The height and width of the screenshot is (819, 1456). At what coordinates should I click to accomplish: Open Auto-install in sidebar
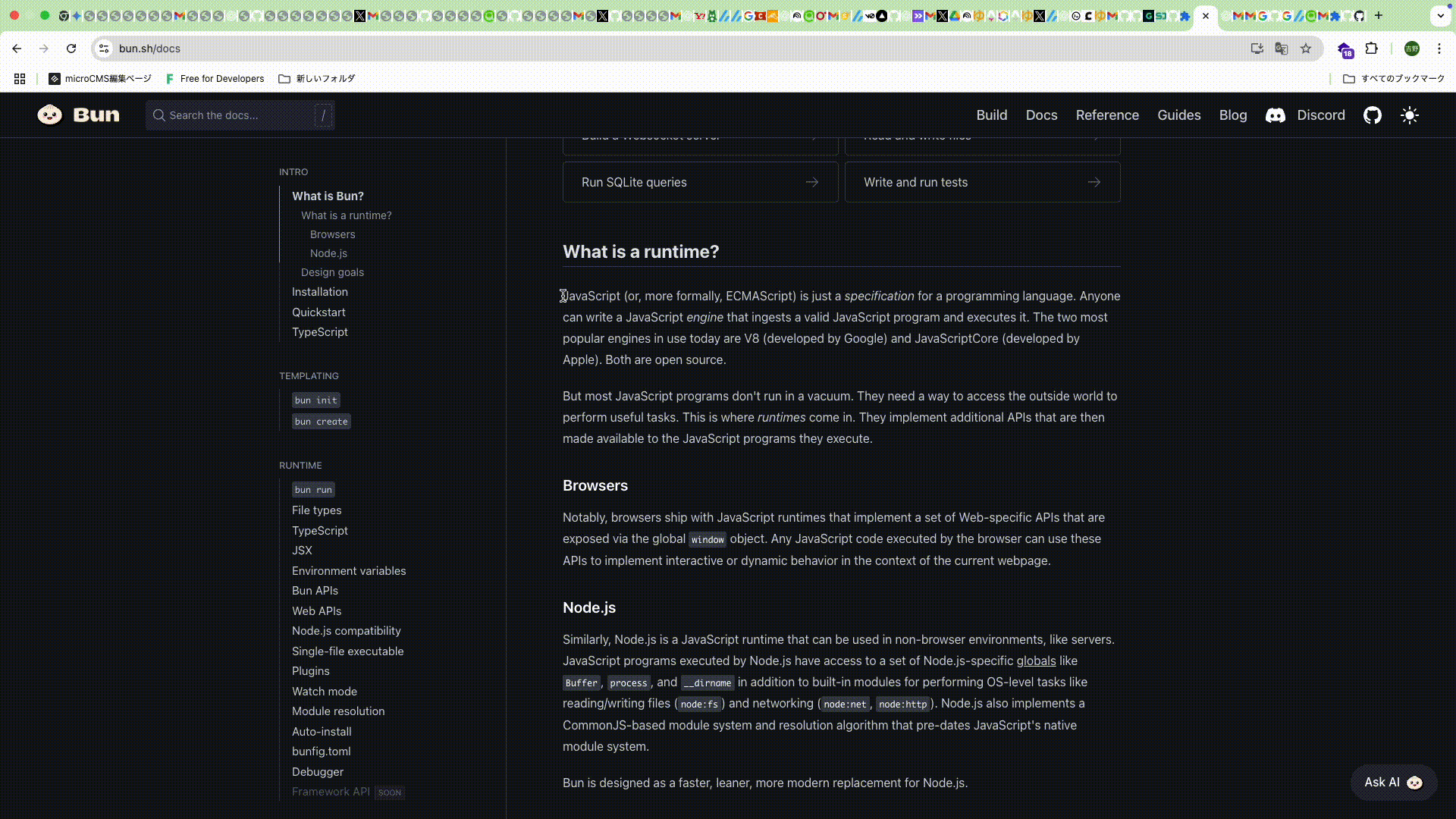pos(322,732)
